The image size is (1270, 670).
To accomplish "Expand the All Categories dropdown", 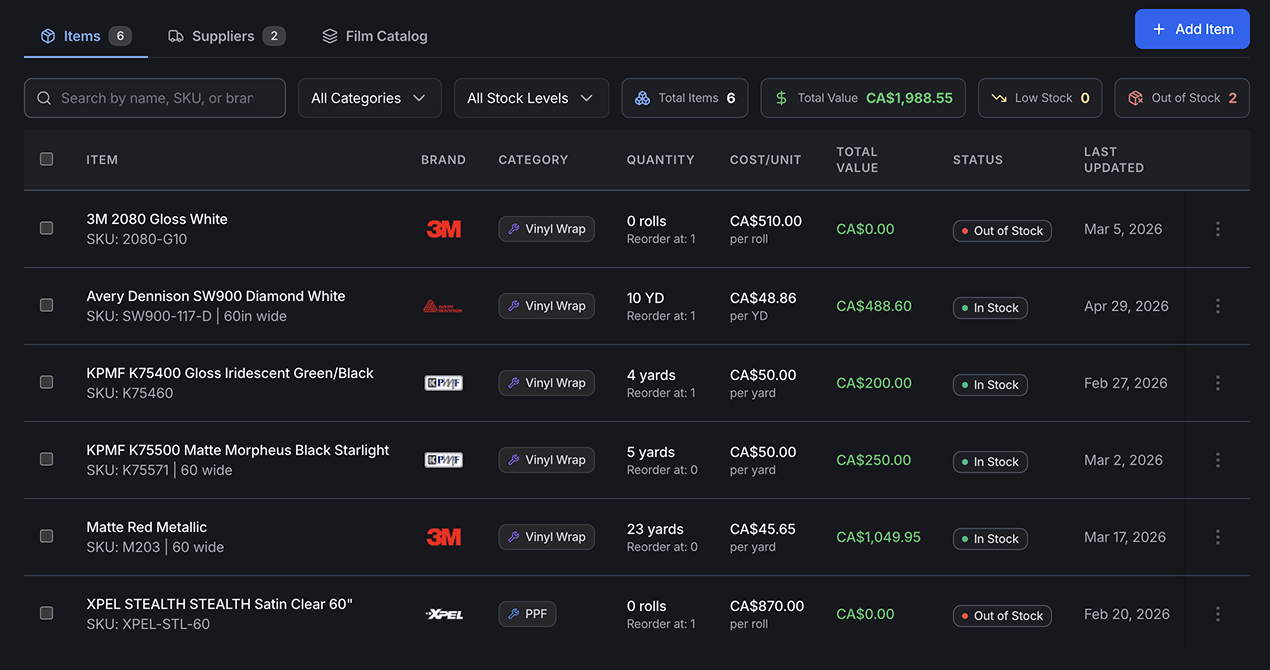I will (369, 98).
